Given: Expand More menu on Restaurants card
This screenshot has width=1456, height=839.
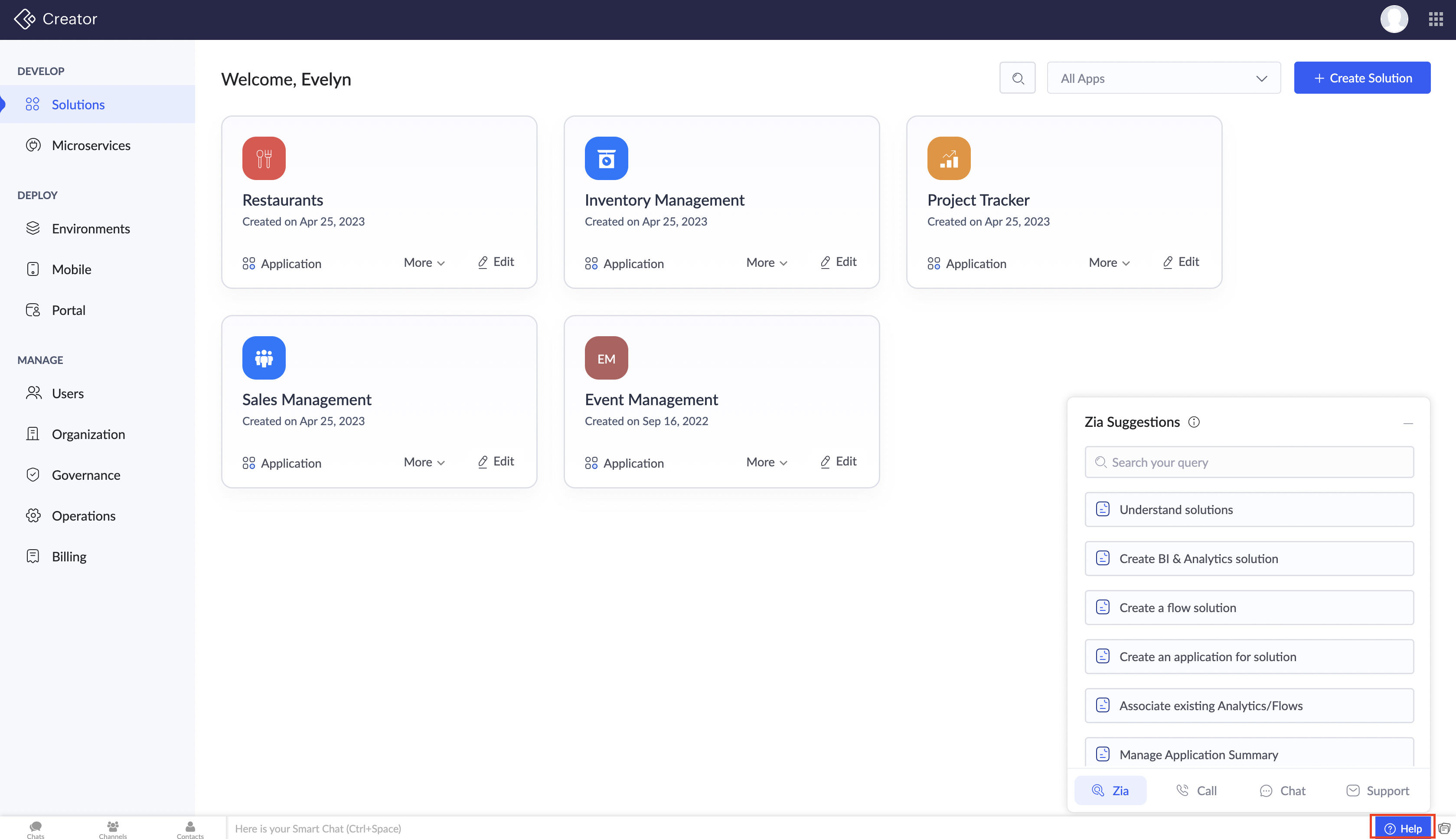Looking at the screenshot, I should (x=424, y=263).
